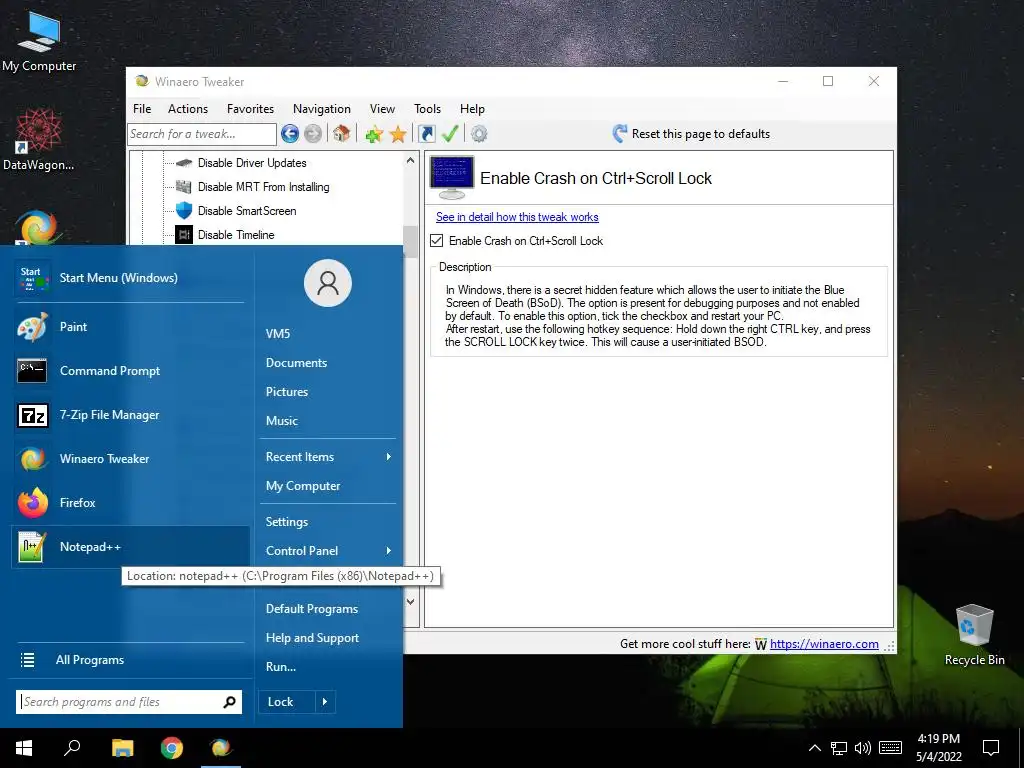Launch Paint from start menu
This screenshot has height=768, width=1024.
click(130, 327)
